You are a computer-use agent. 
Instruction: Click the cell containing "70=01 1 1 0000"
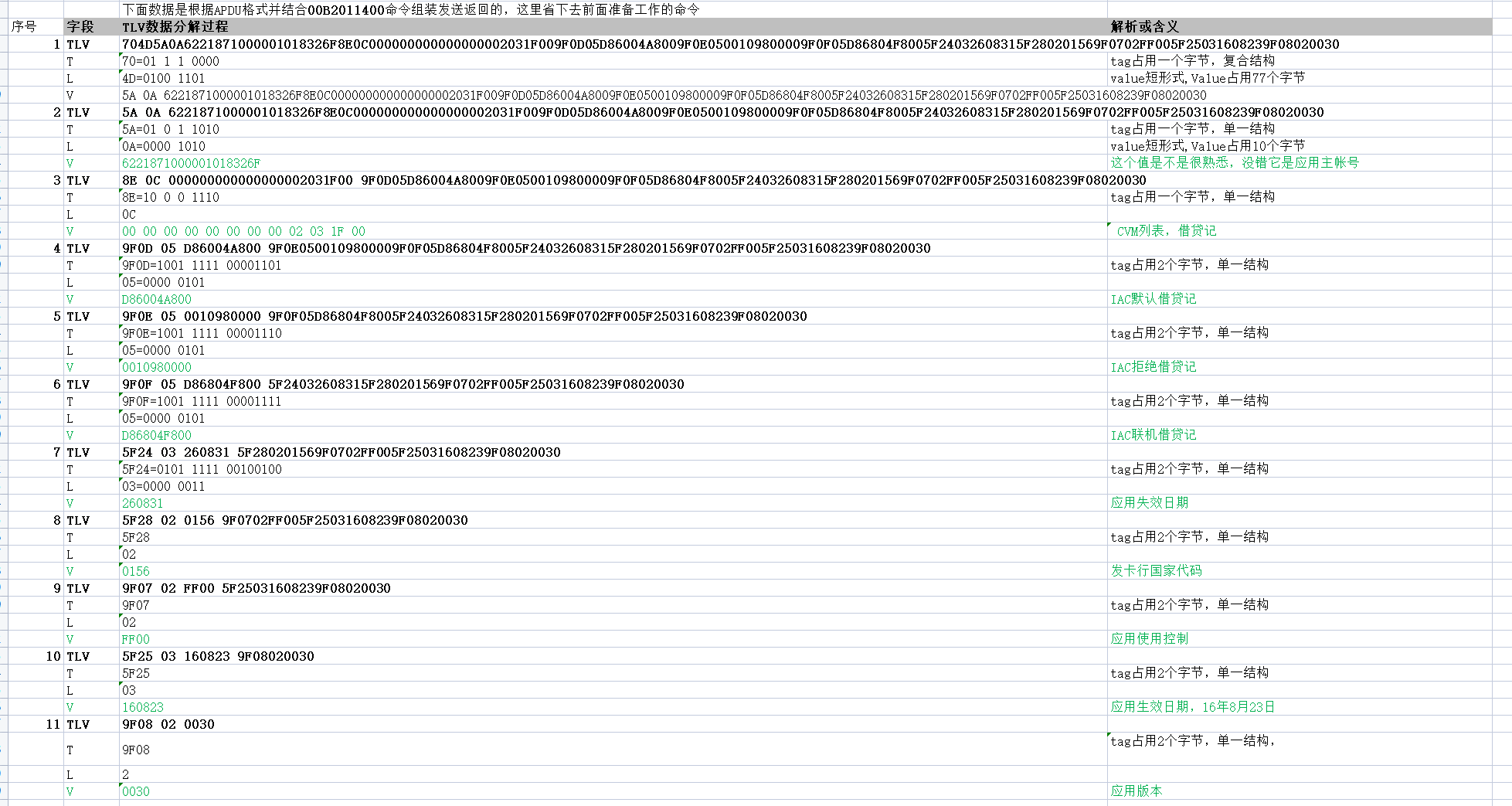pos(171,62)
